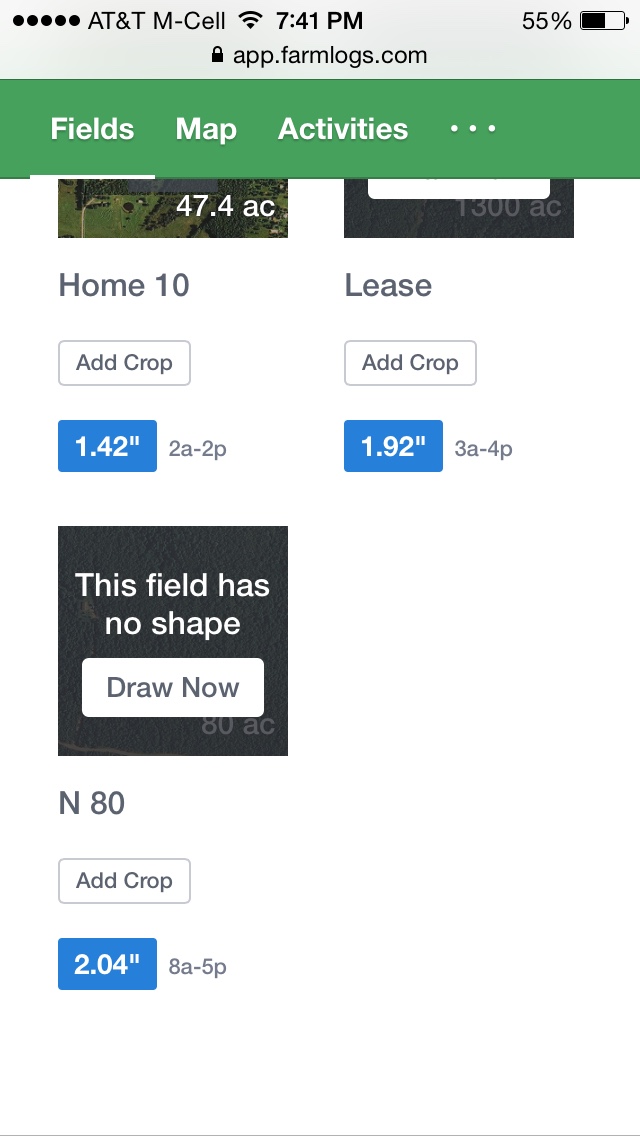Tap the battery icon in the status bar
The image size is (640, 1136).
point(604,21)
